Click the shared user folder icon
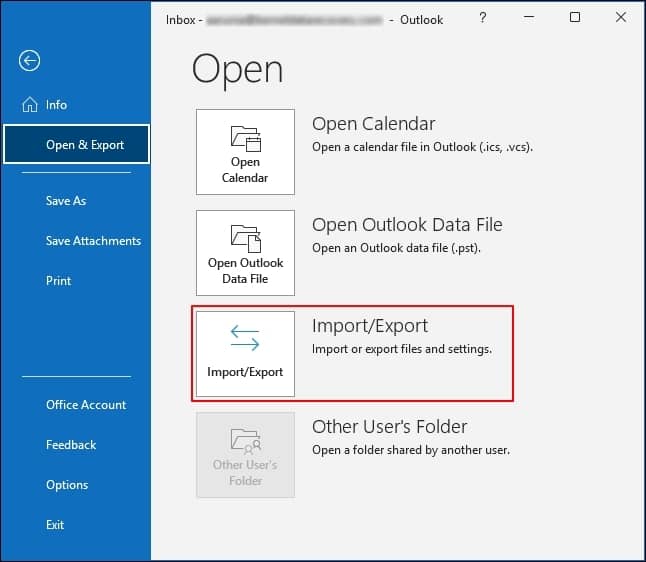Screen dimensions: 646x562 click(246, 440)
